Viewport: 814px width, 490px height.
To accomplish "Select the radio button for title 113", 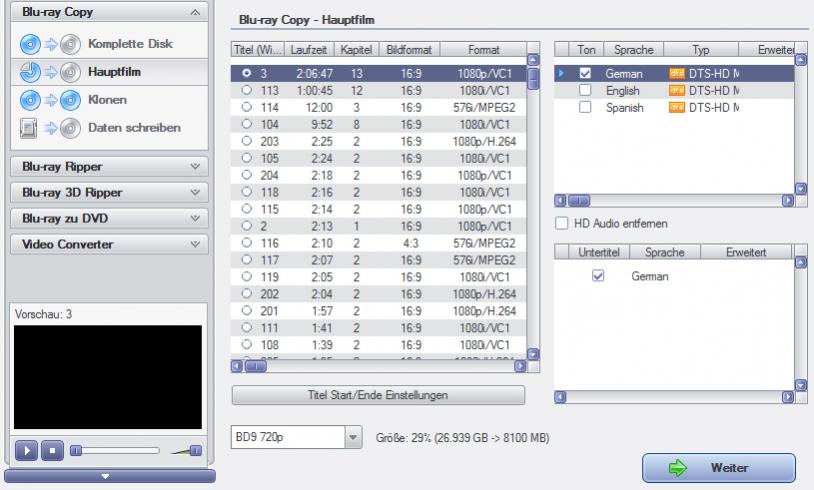I will pos(246,90).
